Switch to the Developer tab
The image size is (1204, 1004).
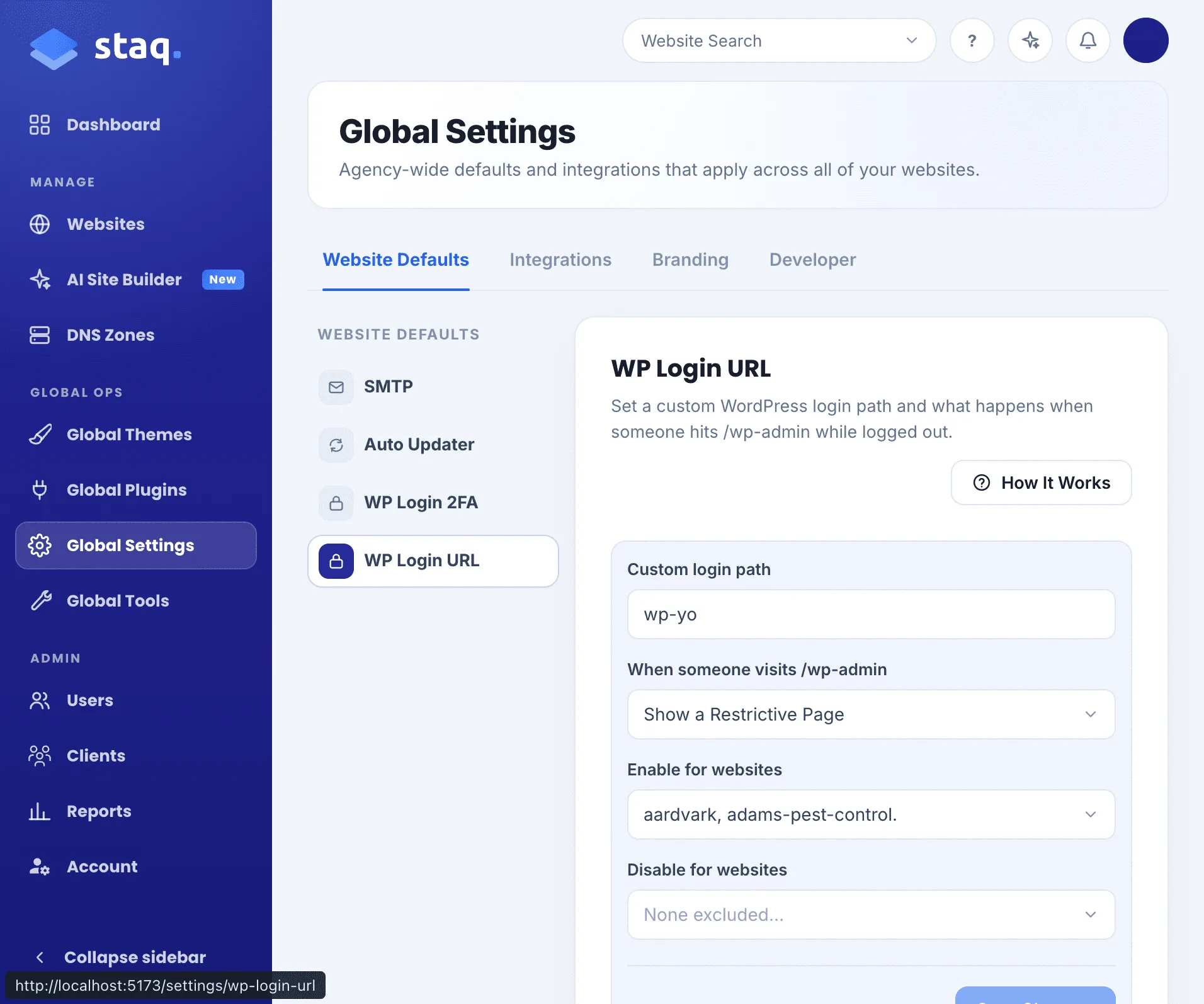(812, 260)
